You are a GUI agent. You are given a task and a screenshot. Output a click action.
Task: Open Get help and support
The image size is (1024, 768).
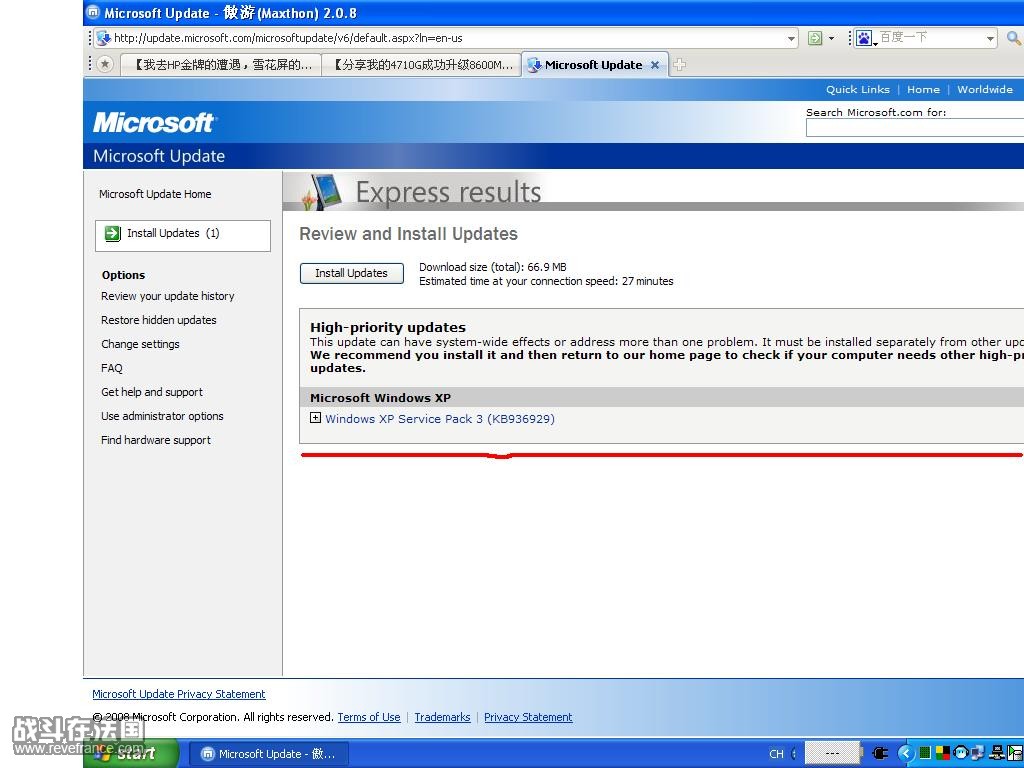click(152, 392)
